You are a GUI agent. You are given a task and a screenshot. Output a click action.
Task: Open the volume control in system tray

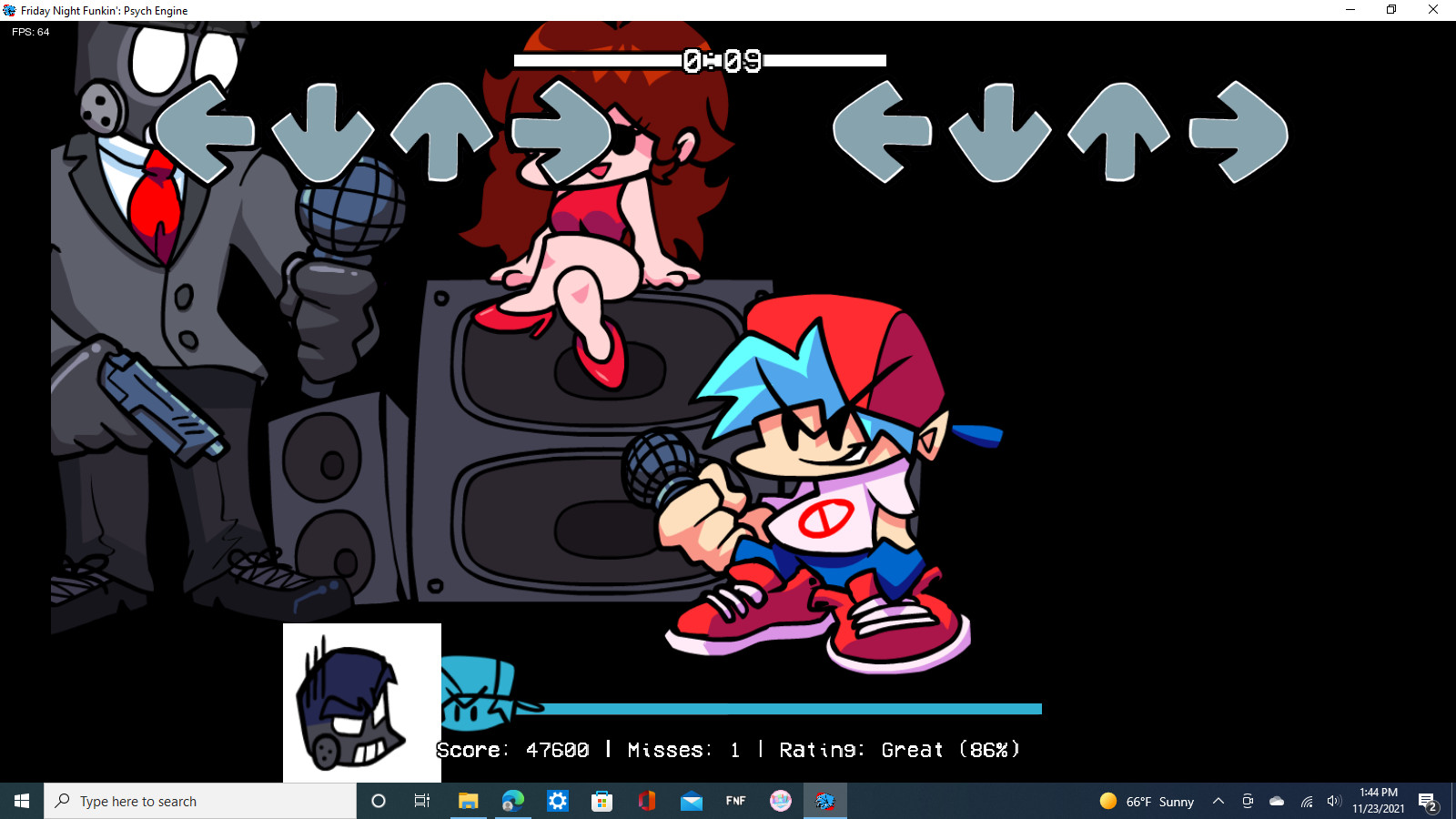click(x=1333, y=801)
